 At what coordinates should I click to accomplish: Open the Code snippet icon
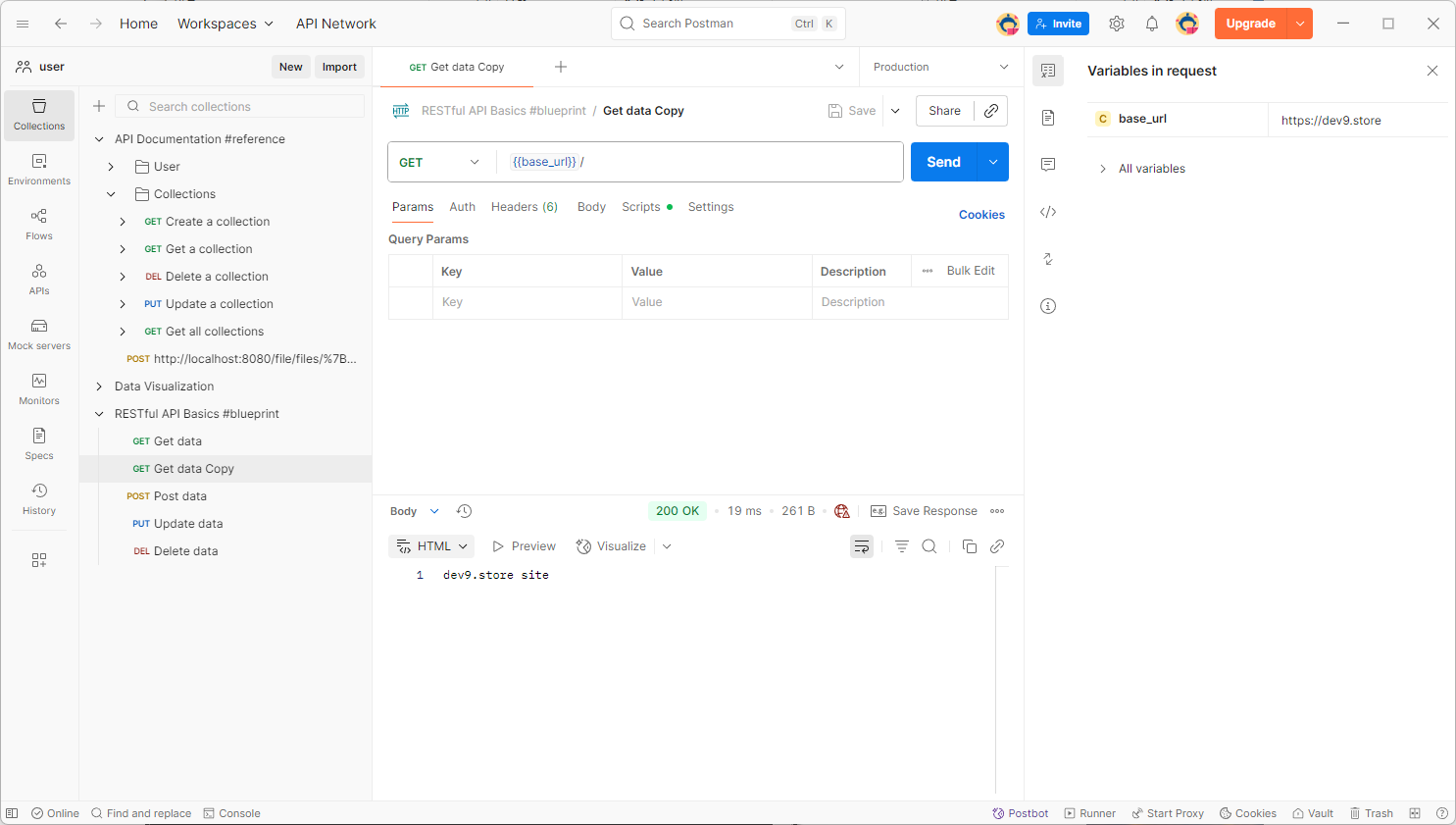pos(1048,212)
